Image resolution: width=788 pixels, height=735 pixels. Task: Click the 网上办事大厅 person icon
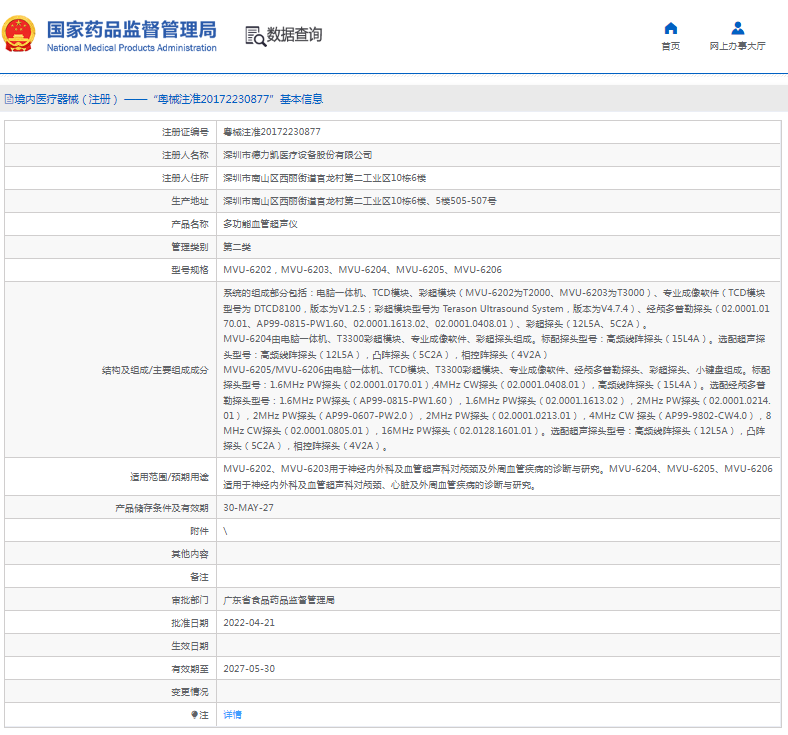pos(738,28)
